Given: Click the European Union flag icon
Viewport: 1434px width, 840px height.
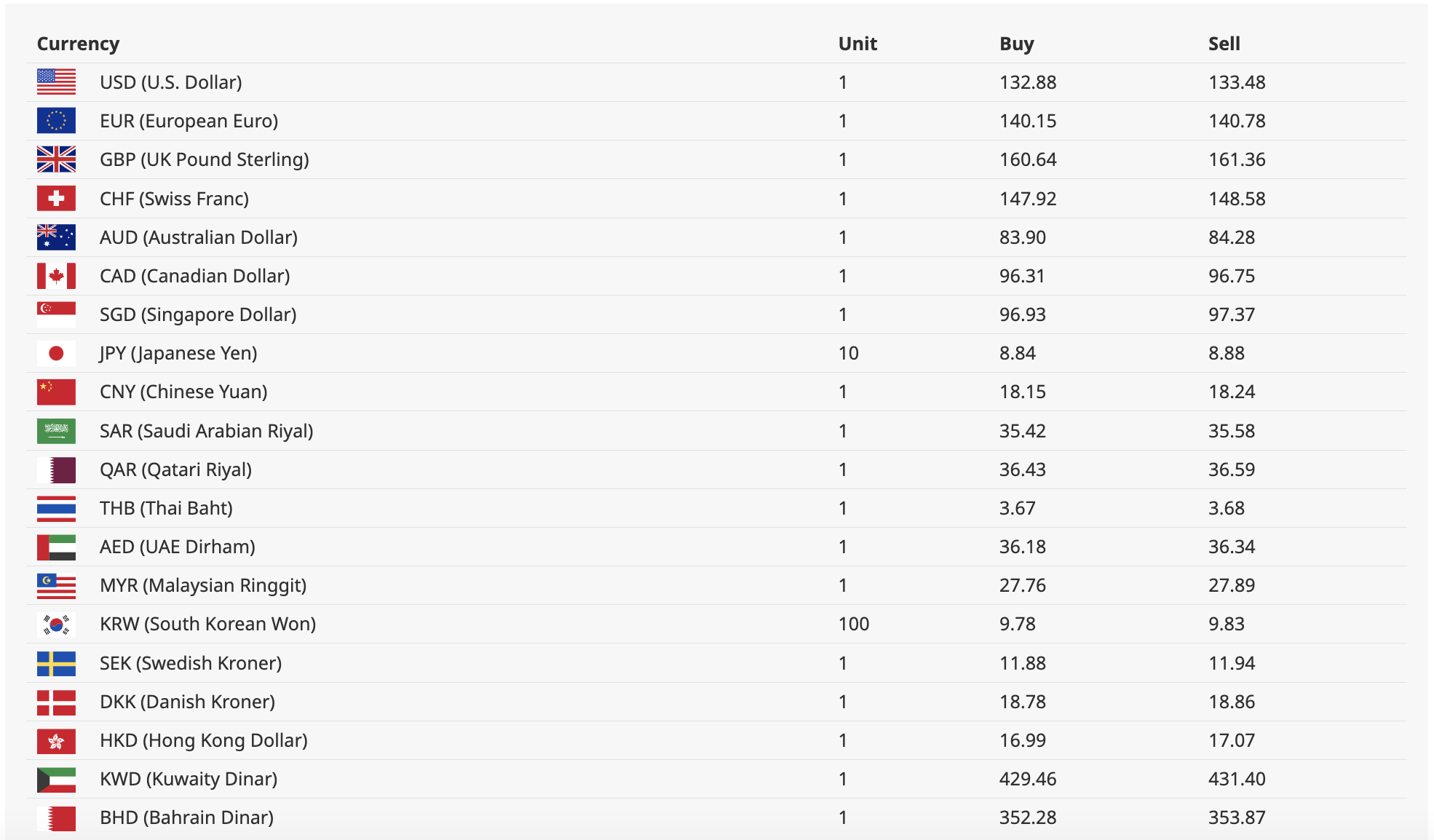Looking at the screenshot, I should click(x=56, y=121).
